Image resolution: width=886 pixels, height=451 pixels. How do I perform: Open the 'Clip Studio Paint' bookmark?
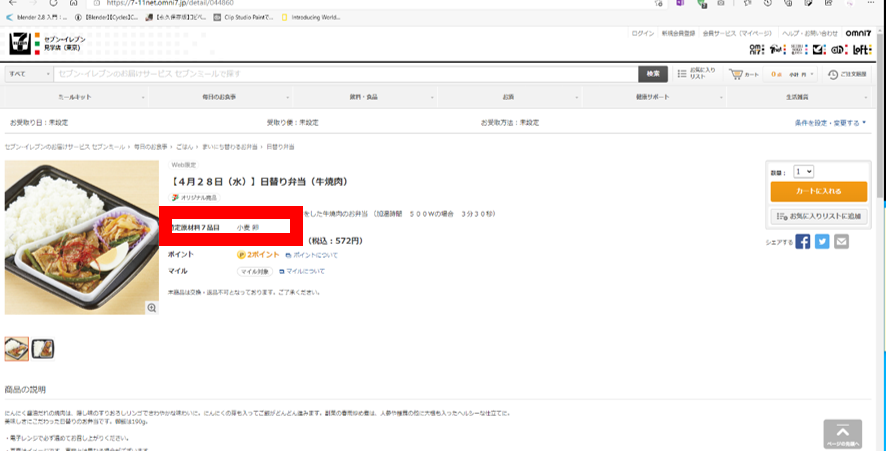246,17
